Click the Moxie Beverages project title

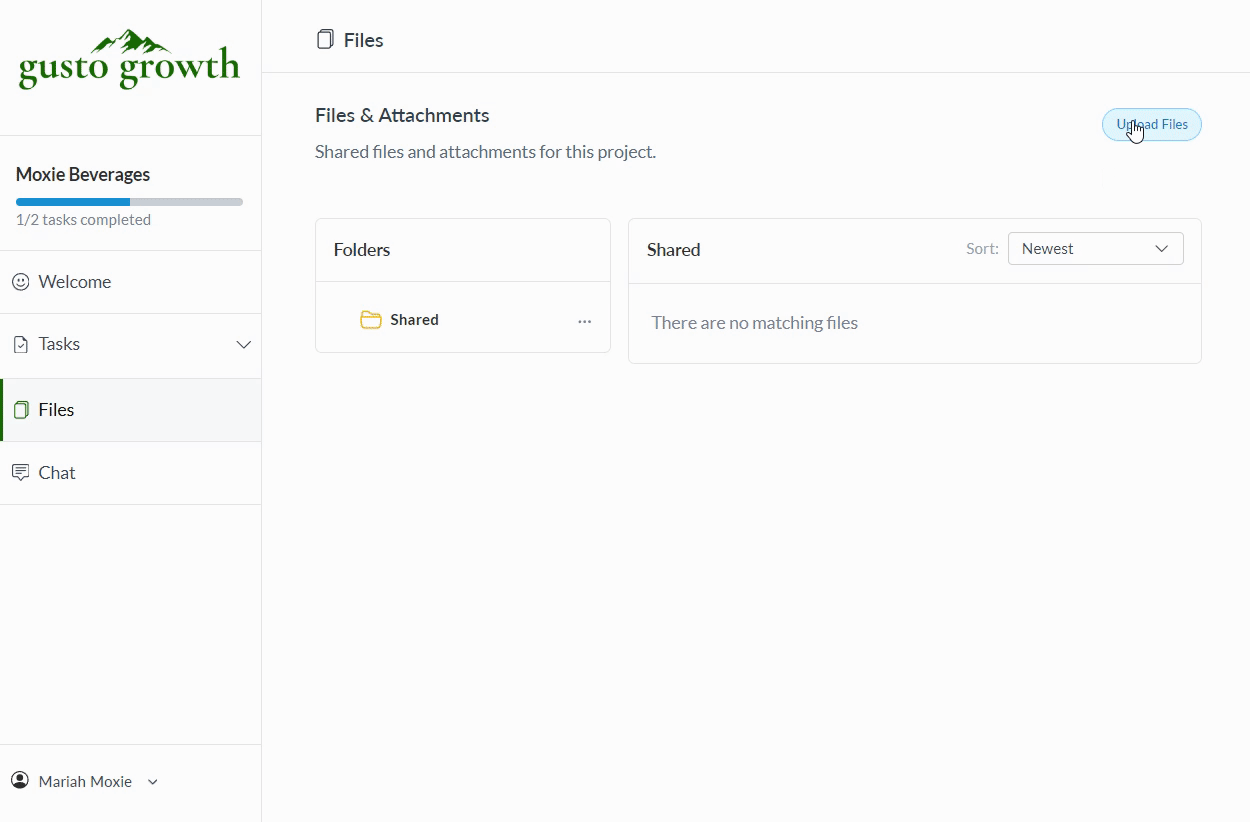(x=83, y=174)
